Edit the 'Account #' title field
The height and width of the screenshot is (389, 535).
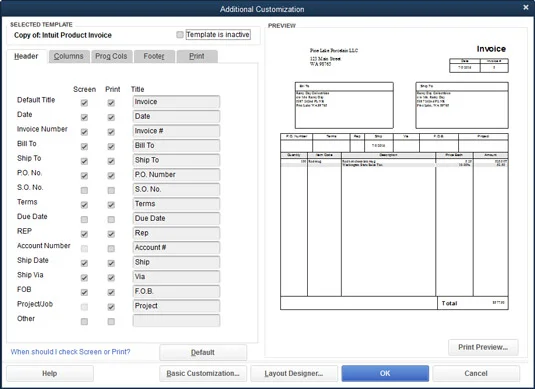pyautogui.click(x=176, y=248)
